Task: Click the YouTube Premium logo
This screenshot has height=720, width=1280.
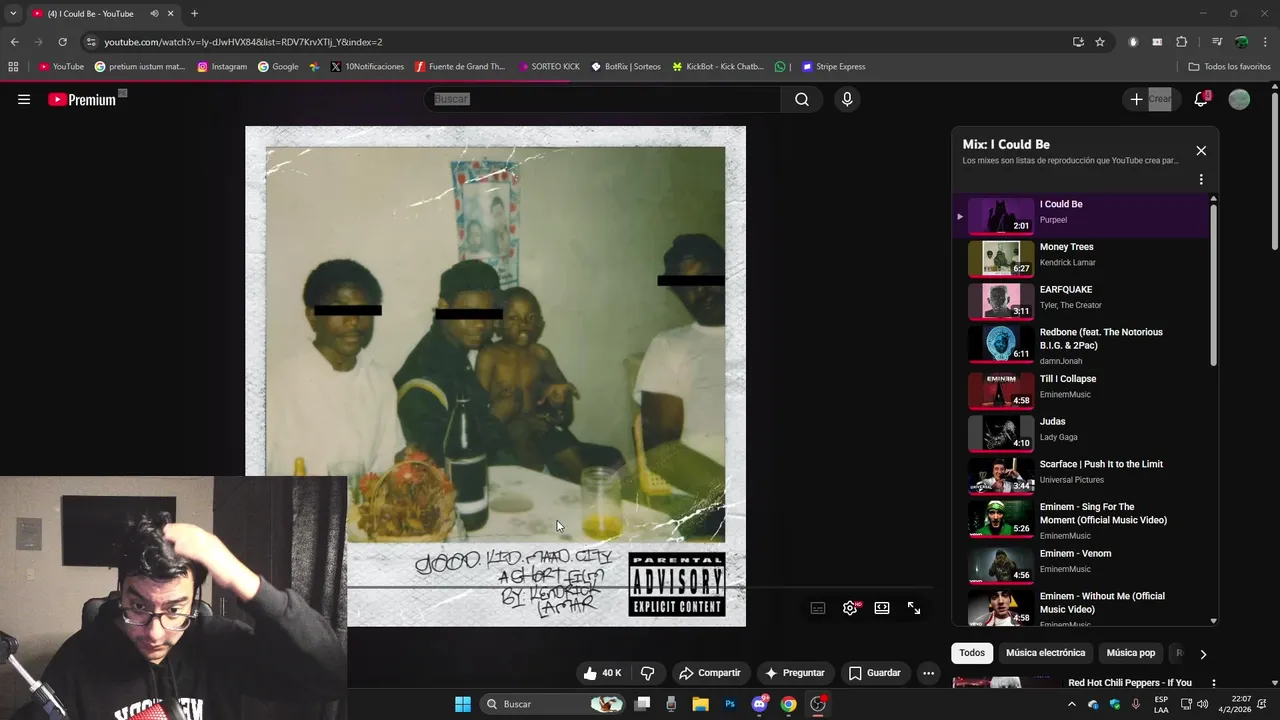Action: 82,99
